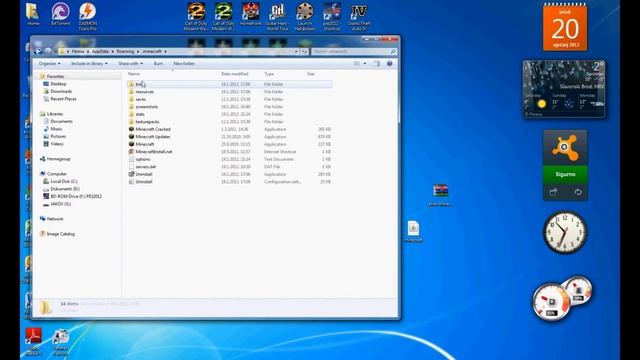Click the Avast gadget icon
The image size is (640, 360).
tap(565, 148)
